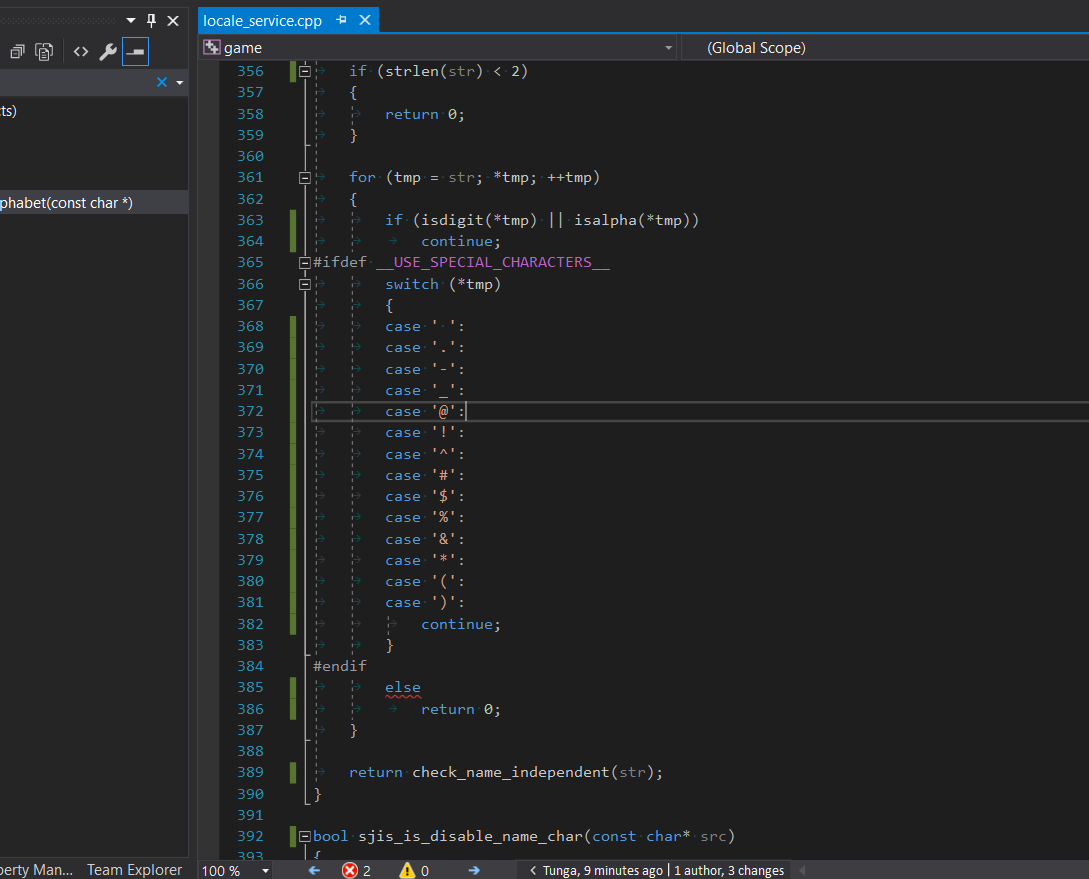Open the Solution Explorer search options dropdown
The image size is (1089, 879).
pyautogui.click(x=179, y=82)
